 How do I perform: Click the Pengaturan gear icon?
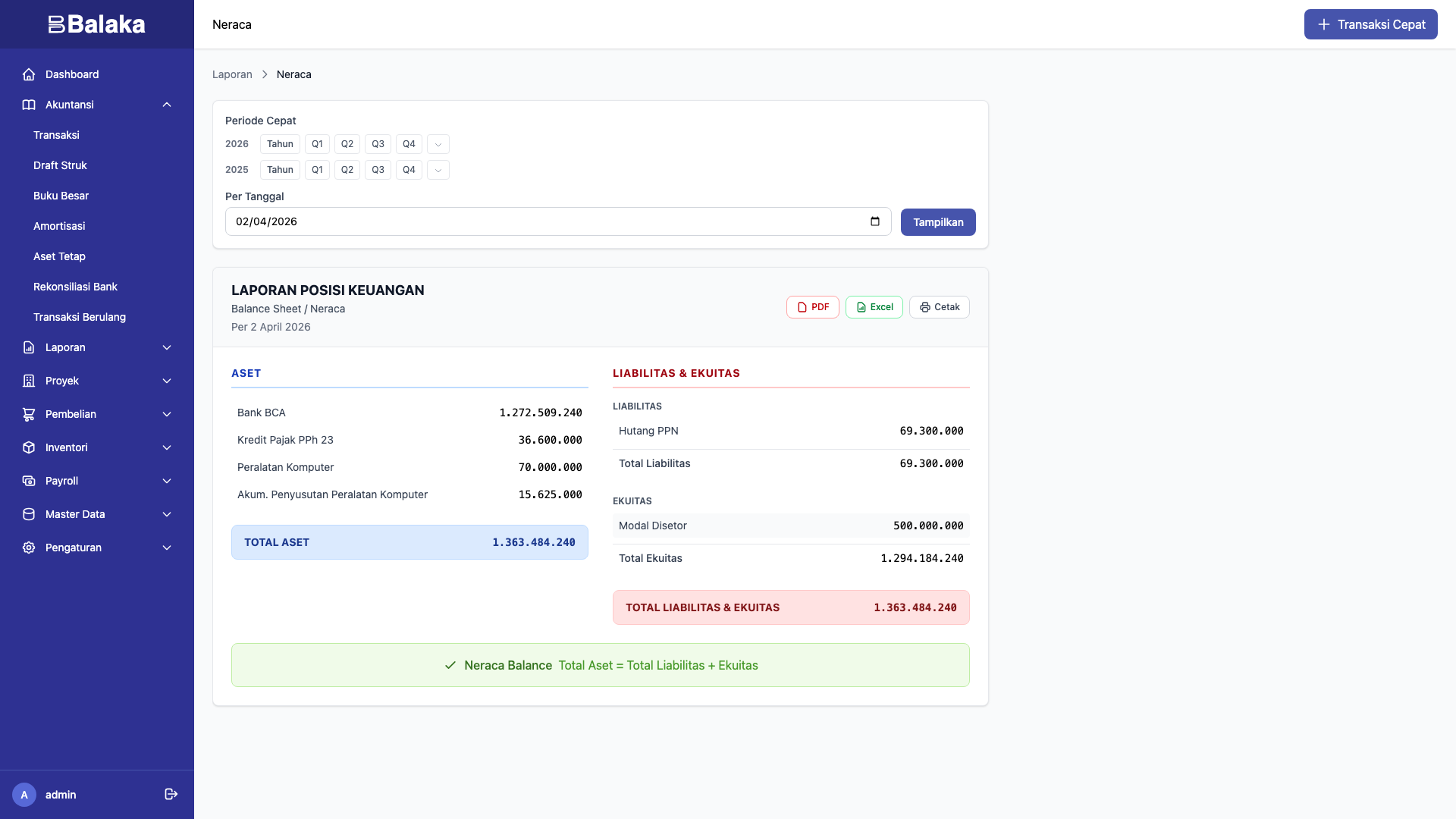(x=29, y=548)
